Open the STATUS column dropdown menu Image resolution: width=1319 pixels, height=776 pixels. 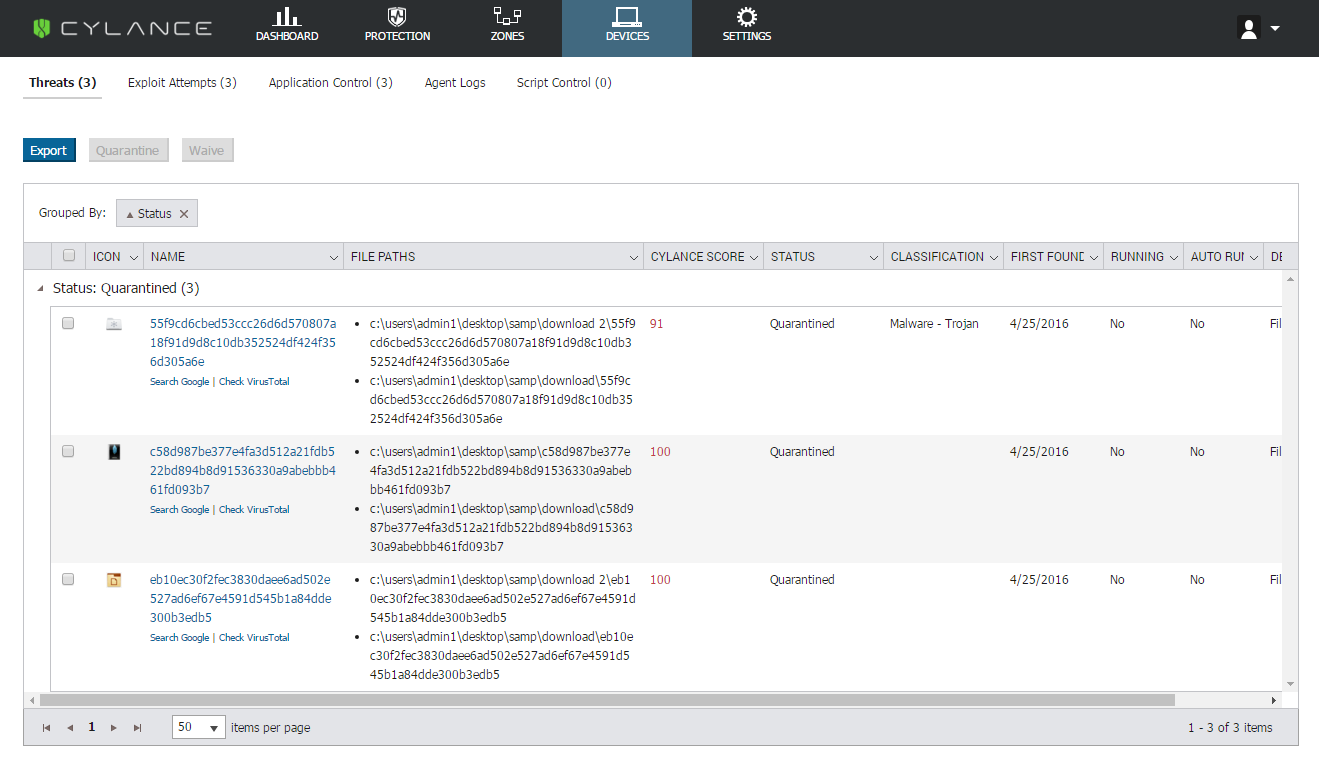tap(874, 257)
